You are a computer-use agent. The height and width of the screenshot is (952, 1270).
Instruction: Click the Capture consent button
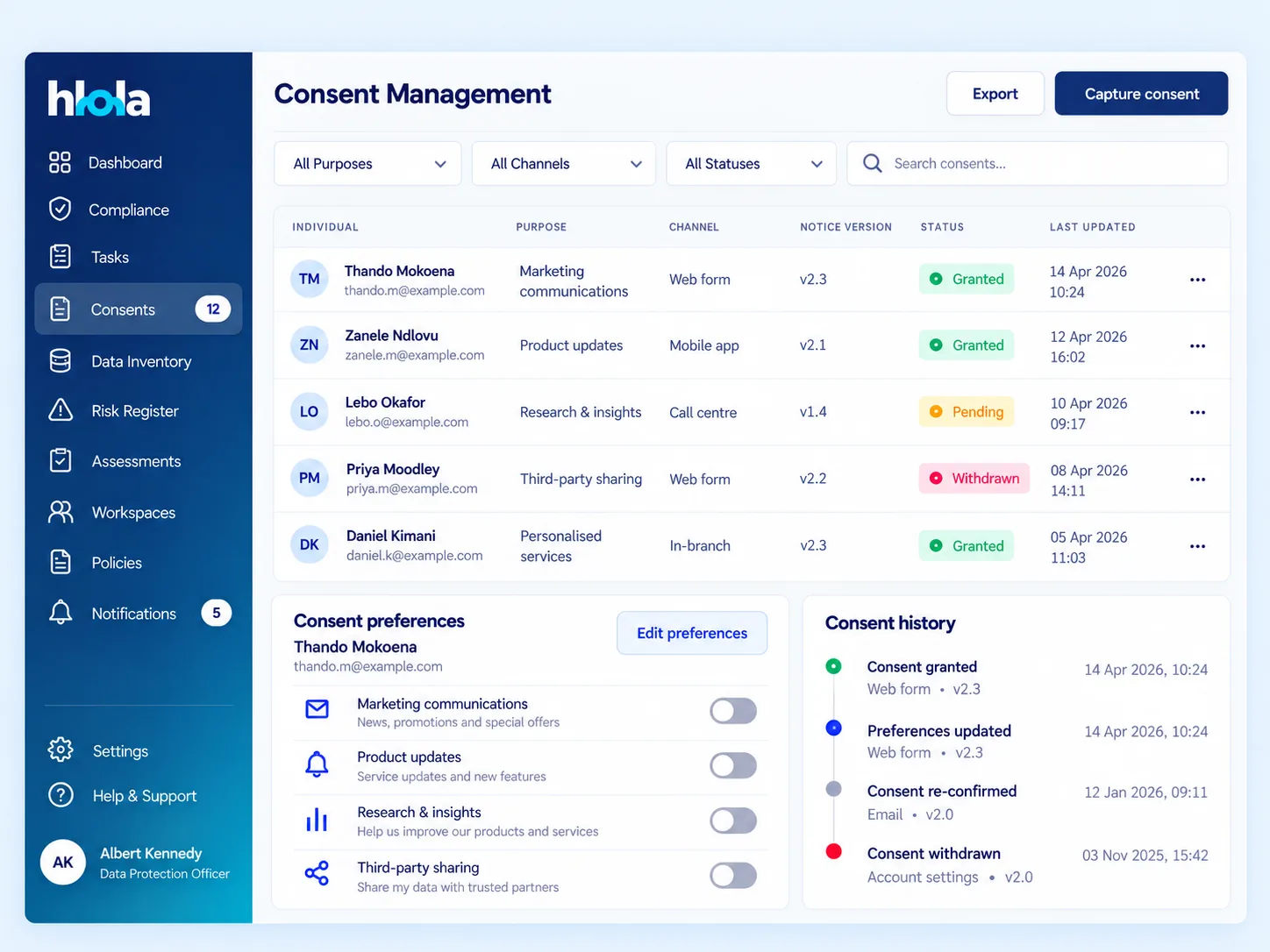[1141, 94]
